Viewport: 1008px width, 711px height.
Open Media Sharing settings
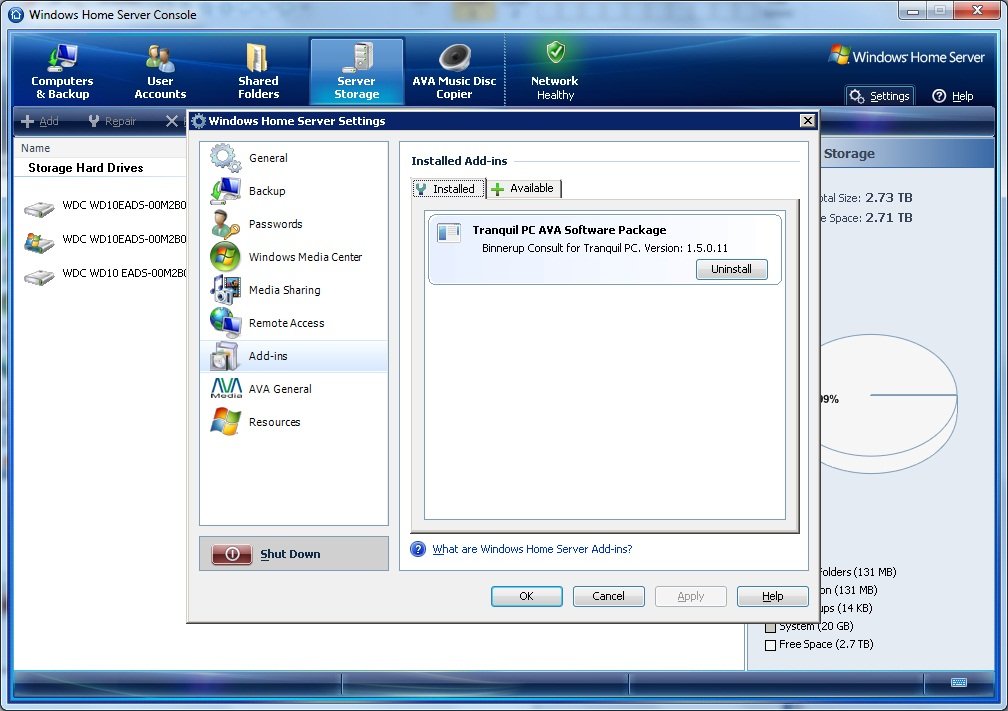(x=294, y=290)
